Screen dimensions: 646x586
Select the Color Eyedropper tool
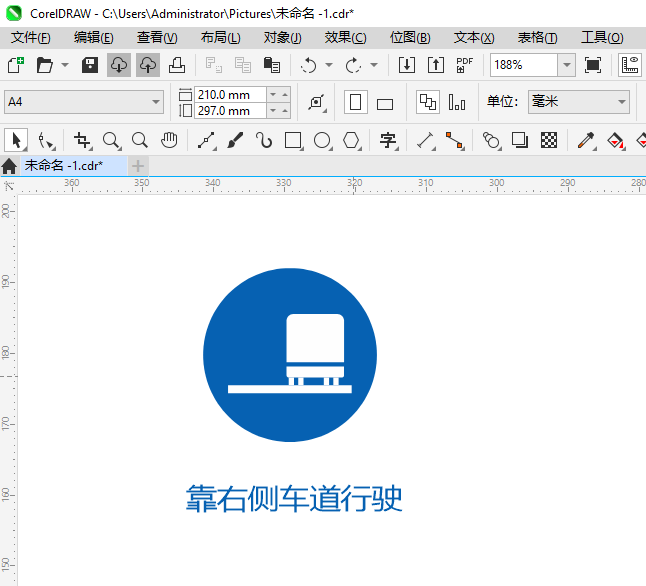pos(586,141)
